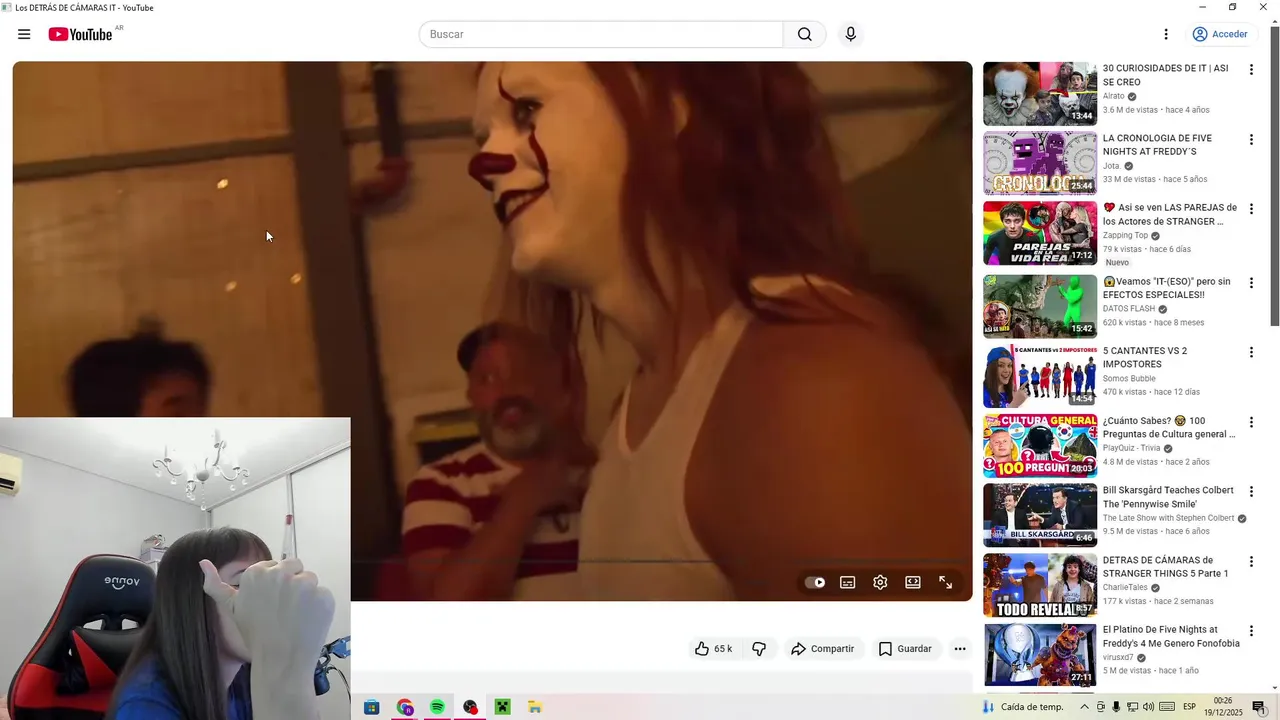
Task: Submit search with the magnifier button
Action: [x=805, y=34]
